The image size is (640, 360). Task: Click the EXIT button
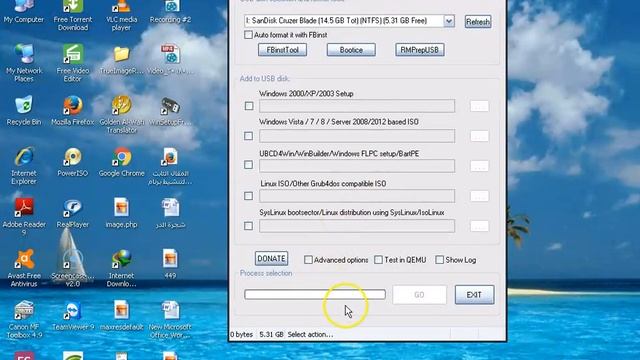(474, 295)
